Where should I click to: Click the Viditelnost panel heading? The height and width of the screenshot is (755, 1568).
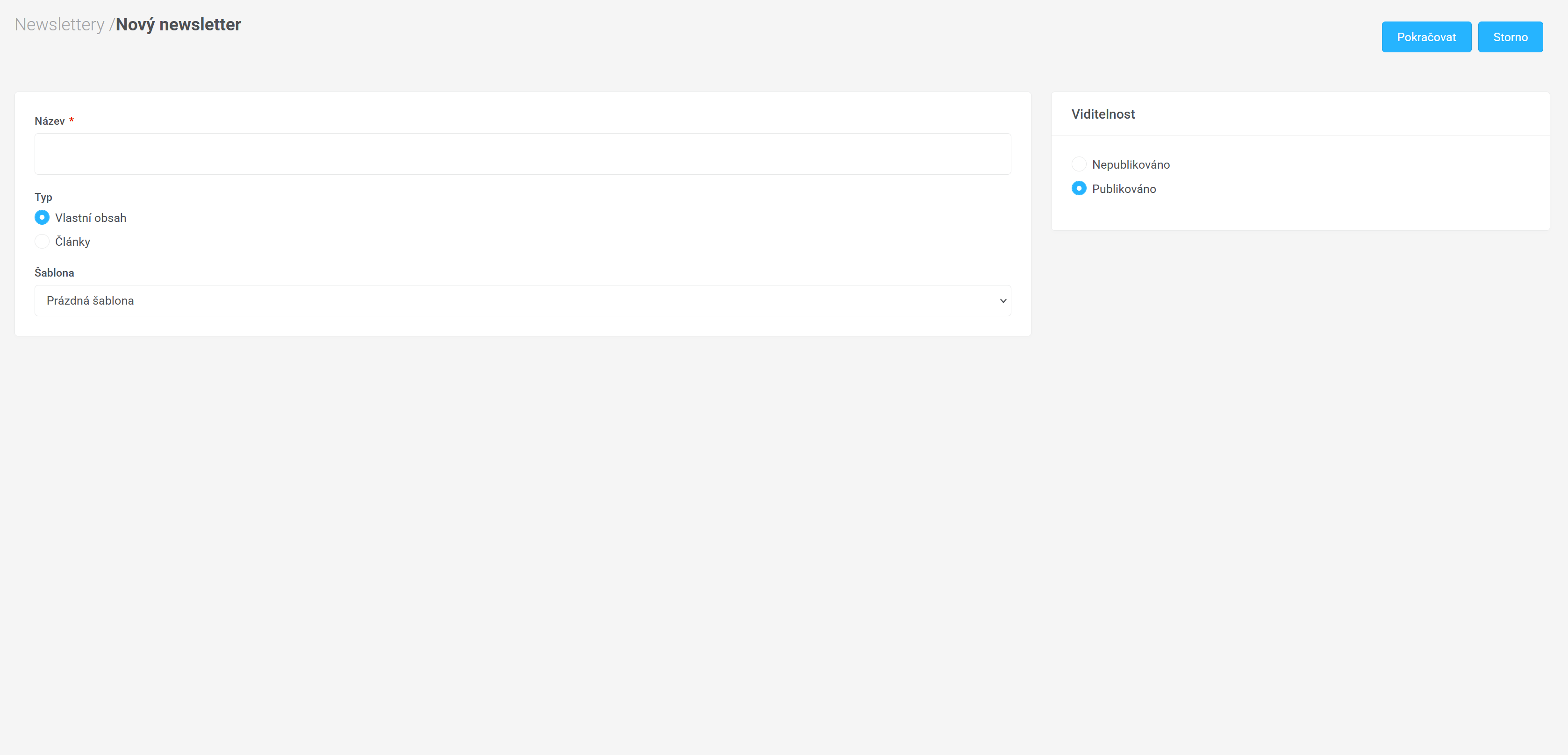tap(1103, 114)
